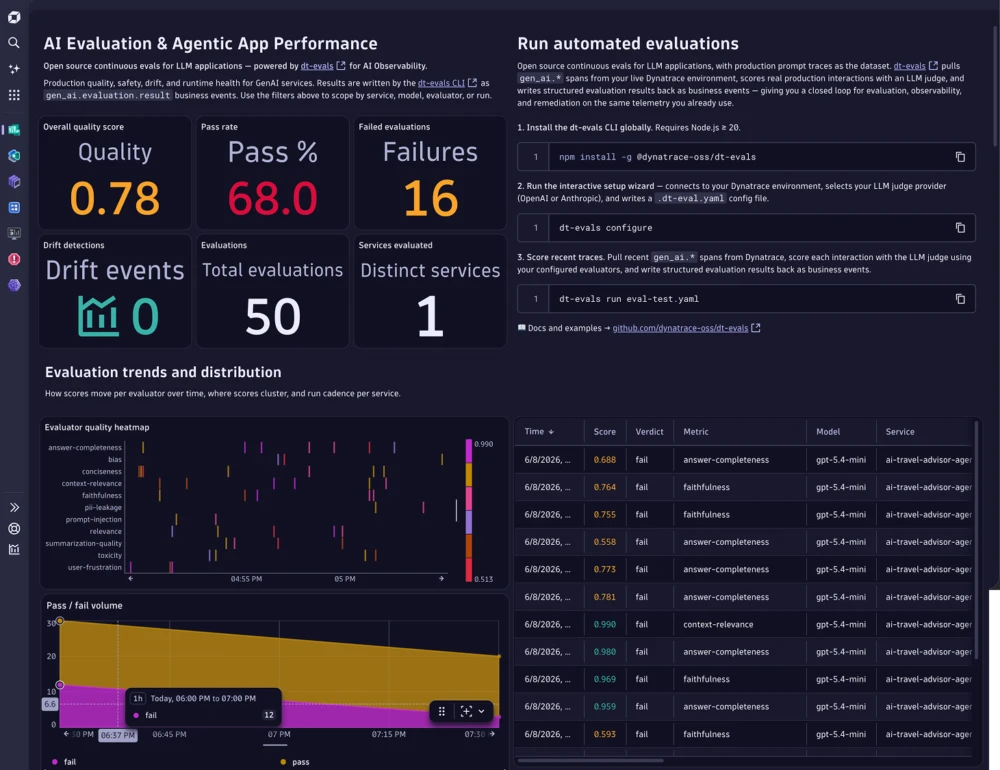Select the Drift events 0 tile
This screenshot has width=1000, height=770.
click(x=115, y=292)
